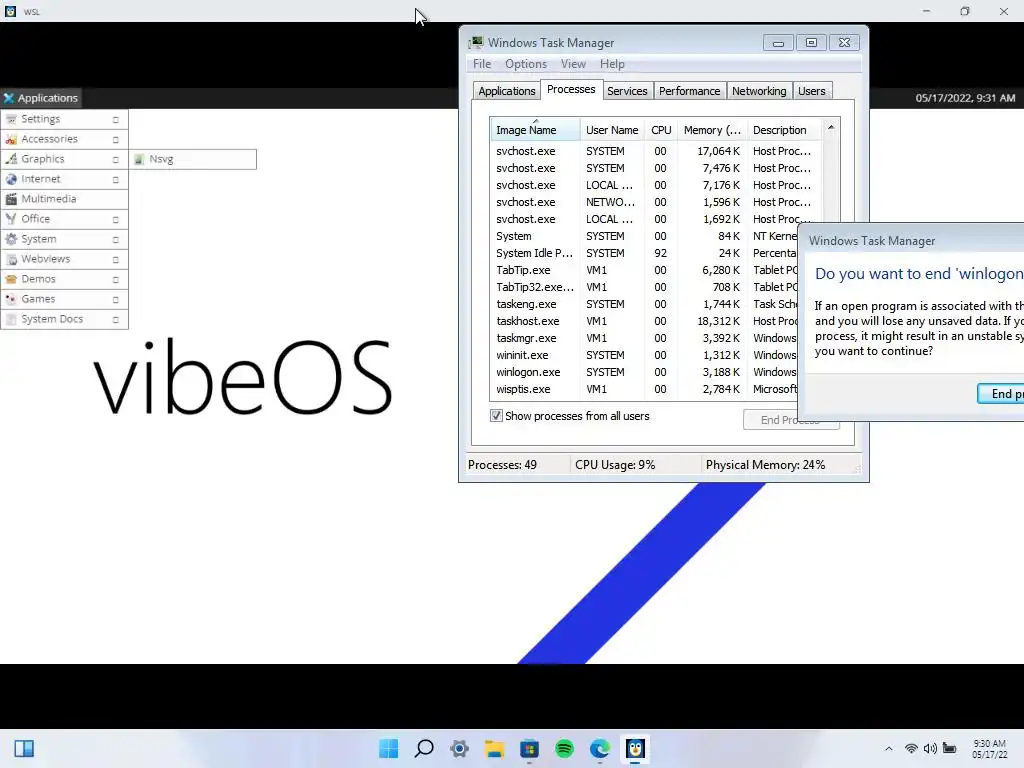Open the Settings menu icon
Screen dimensions: 1024x768
pos(11,119)
